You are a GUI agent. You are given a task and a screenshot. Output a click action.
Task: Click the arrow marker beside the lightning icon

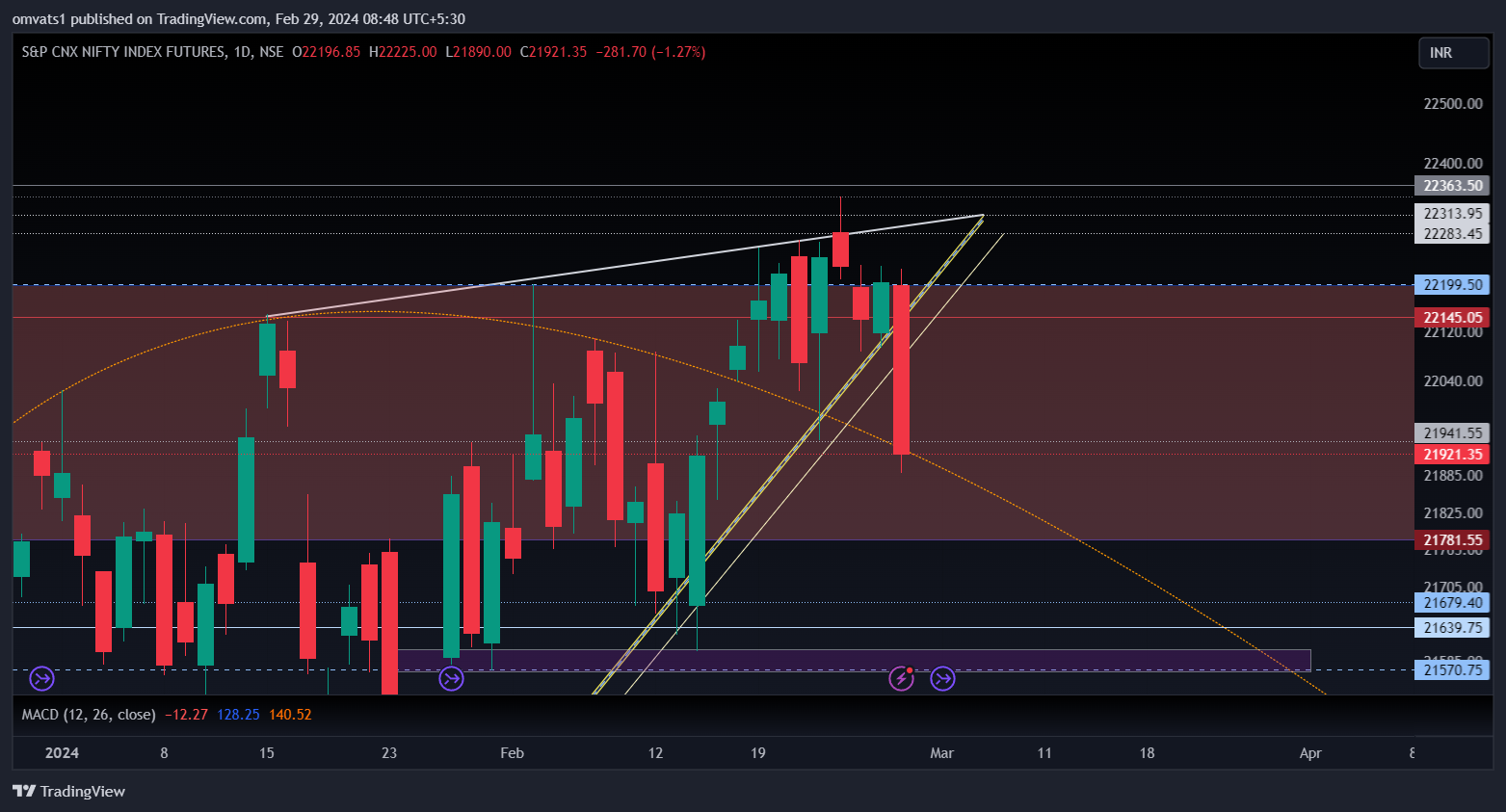point(942,679)
